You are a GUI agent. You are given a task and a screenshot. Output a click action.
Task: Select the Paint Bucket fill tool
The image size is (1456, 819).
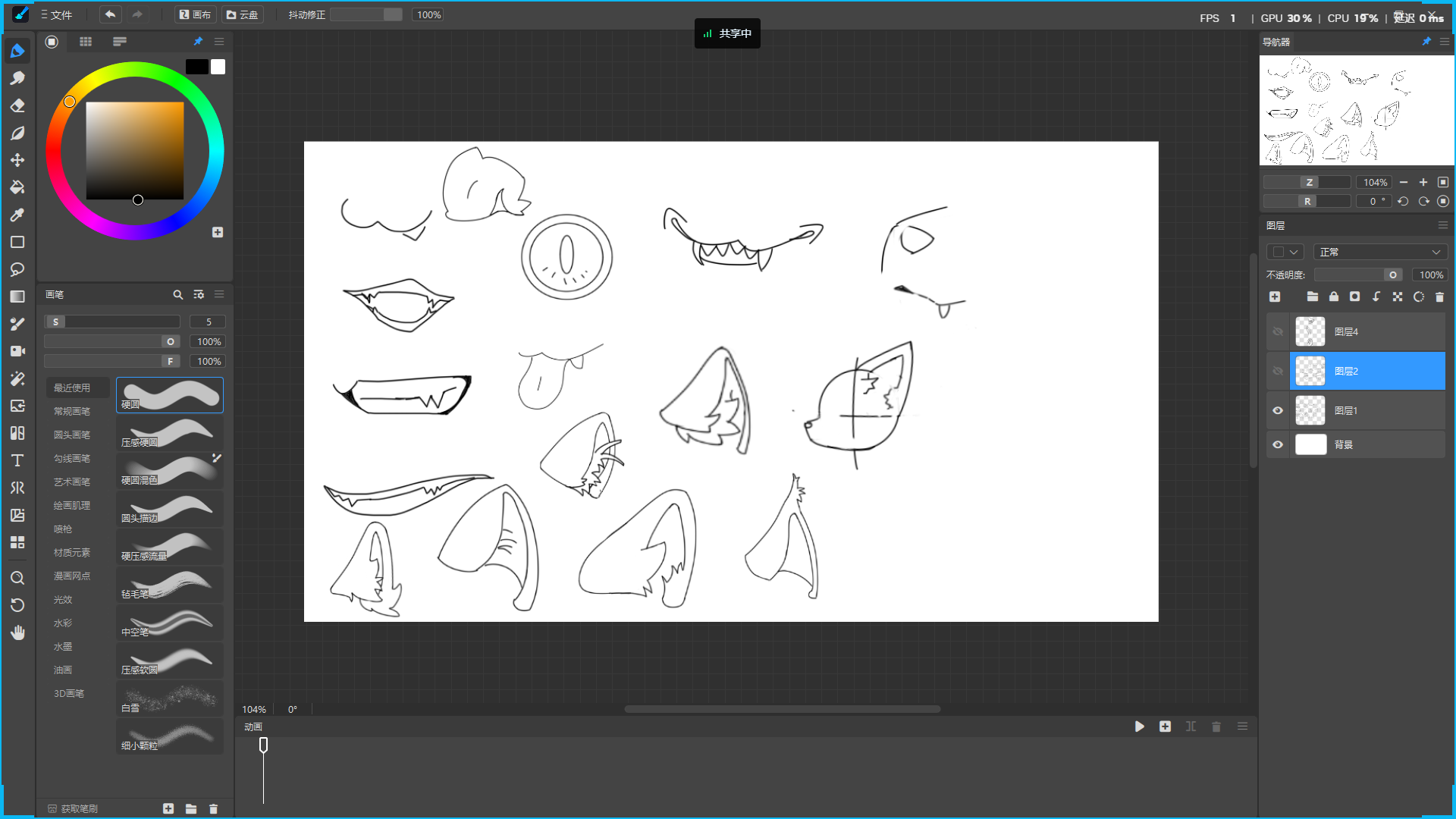17,187
